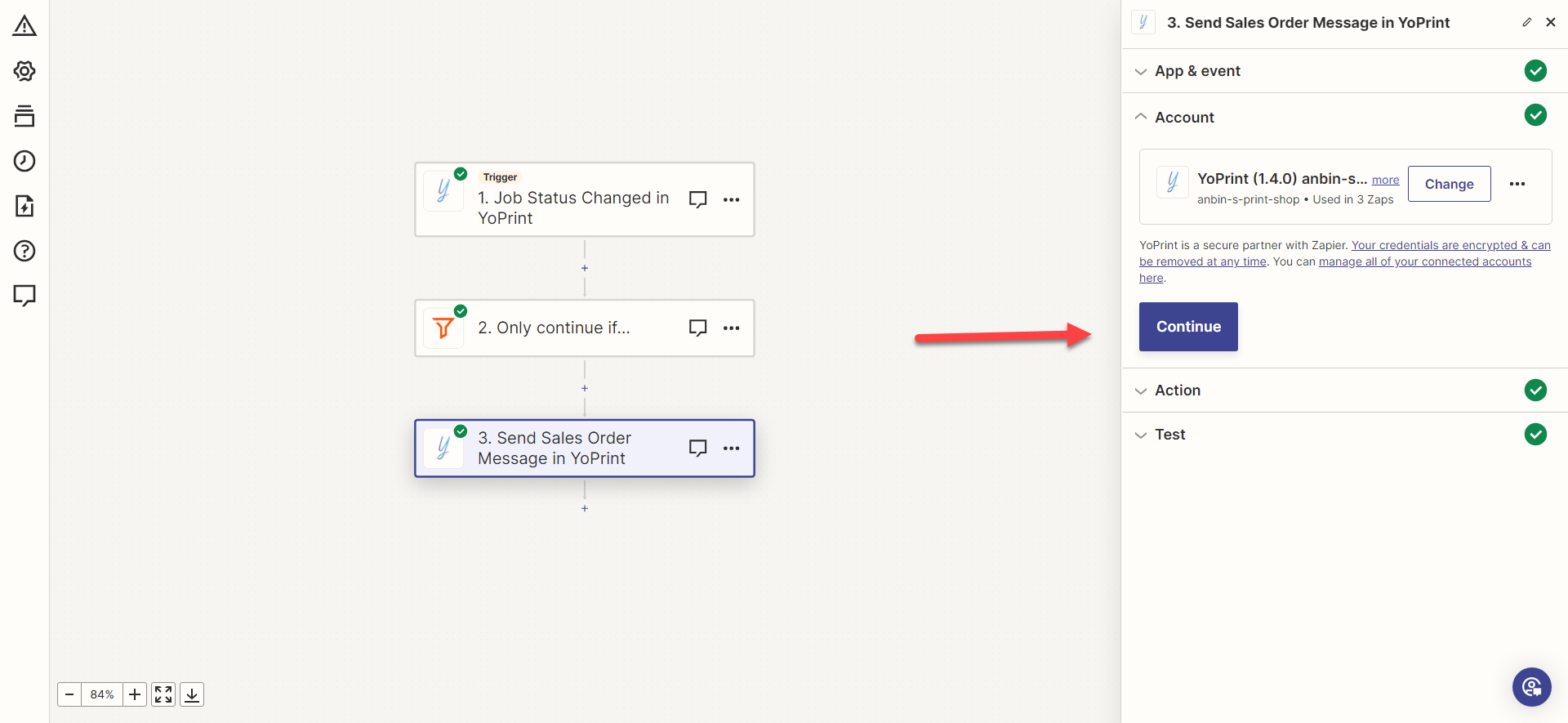Open the versions stack icon in the sidebar
This screenshot has width=1568, height=723.
[24, 116]
